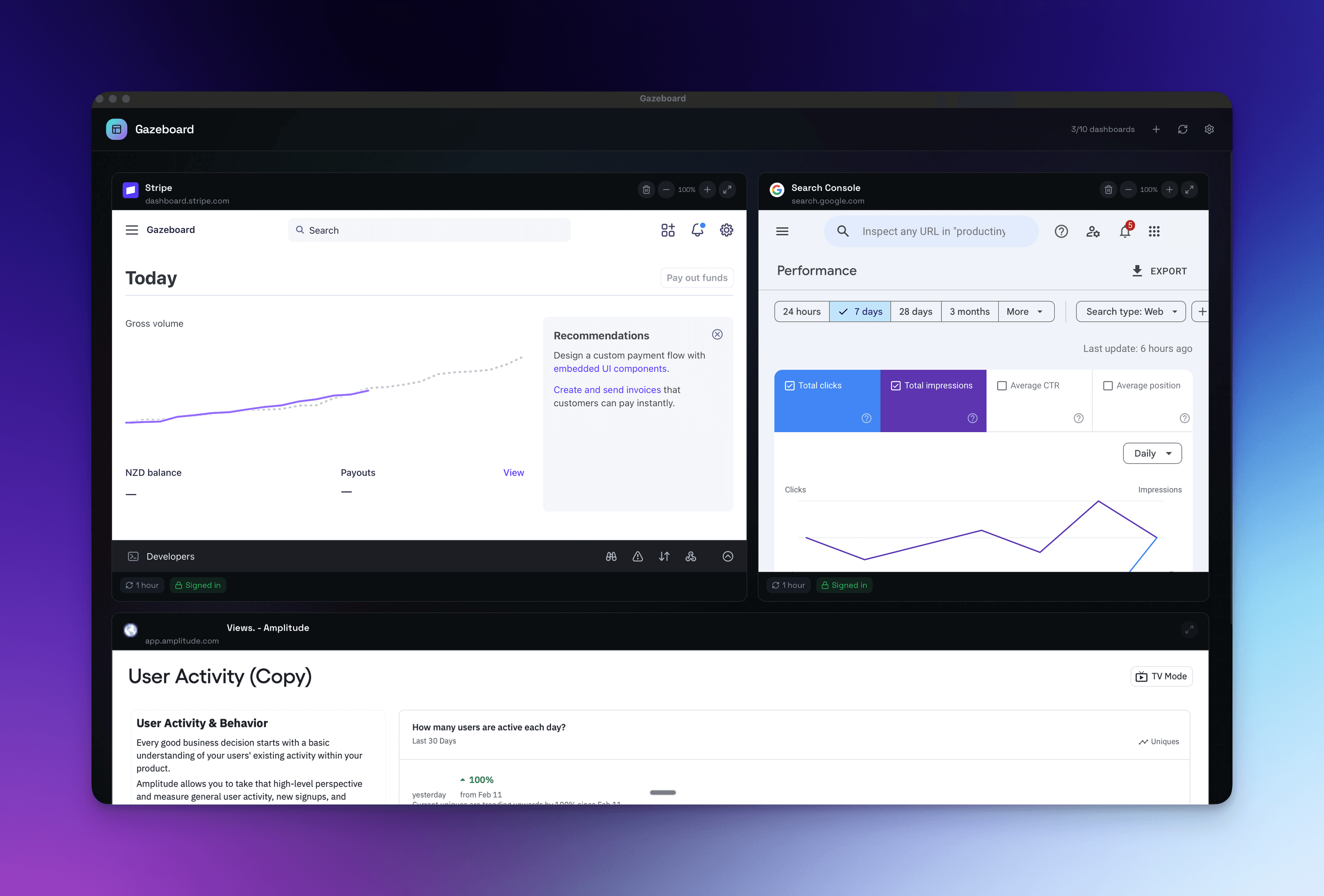Open the Stripe apps grid icon
The image size is (1324, 896).
[668, 230]
